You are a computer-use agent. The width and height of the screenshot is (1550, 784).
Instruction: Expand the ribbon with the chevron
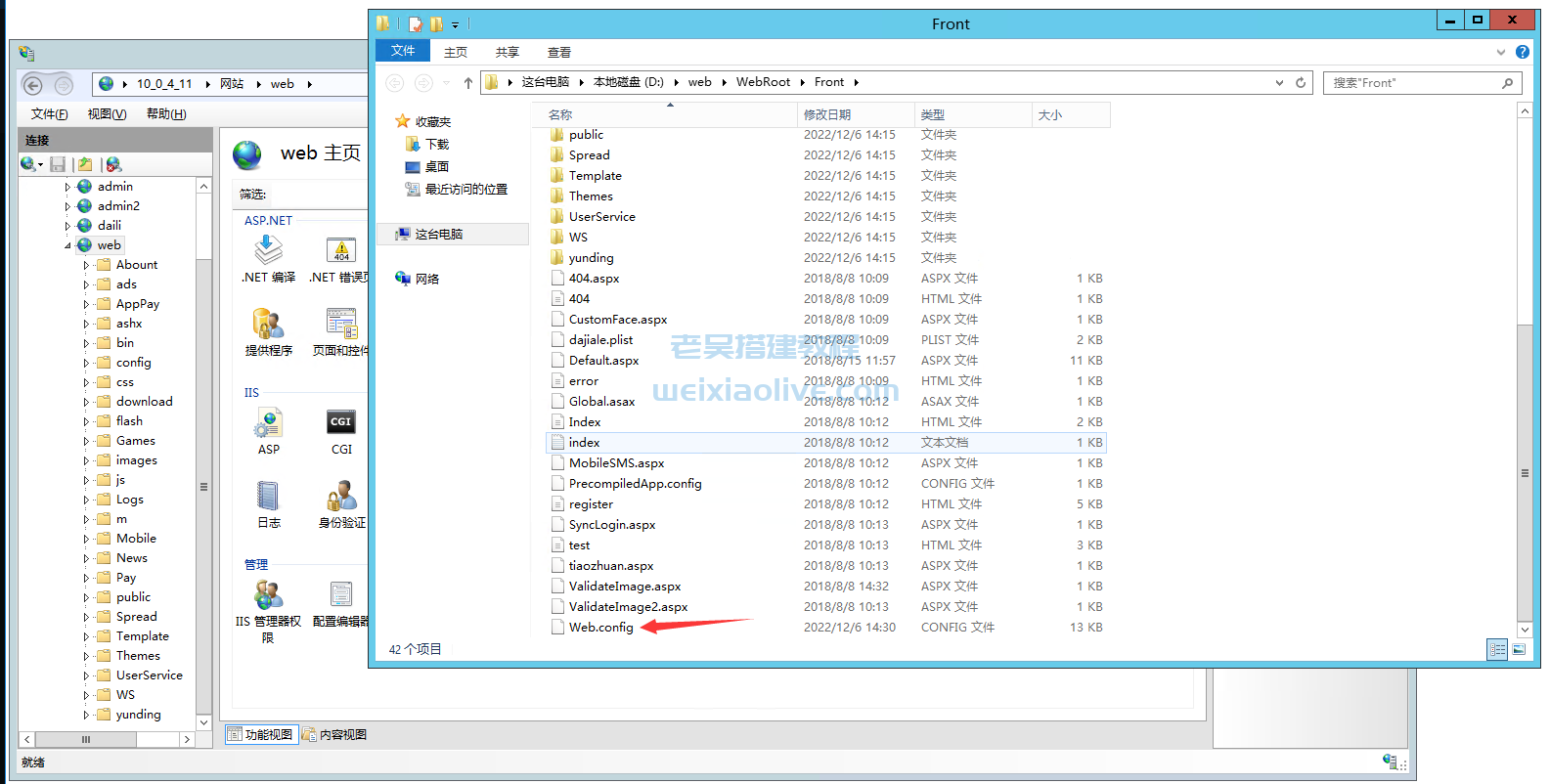tap(1501, 52)
